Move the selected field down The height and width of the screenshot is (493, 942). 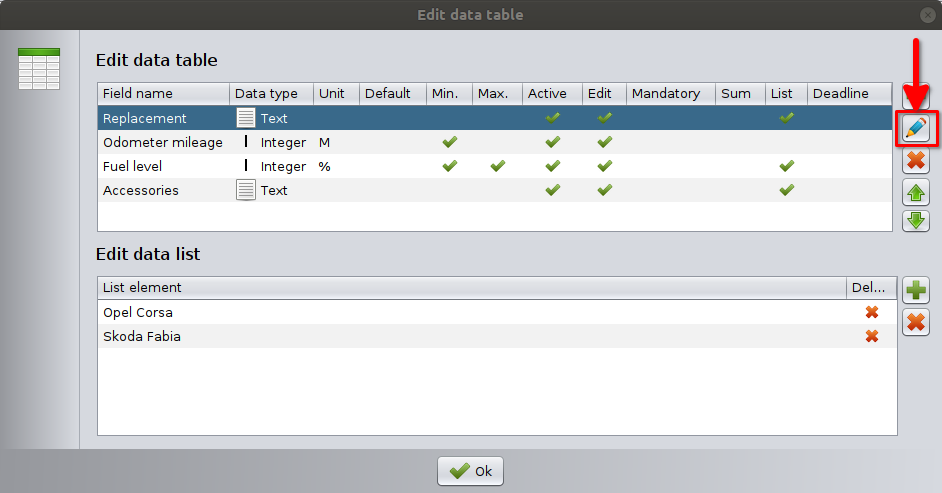916,219
